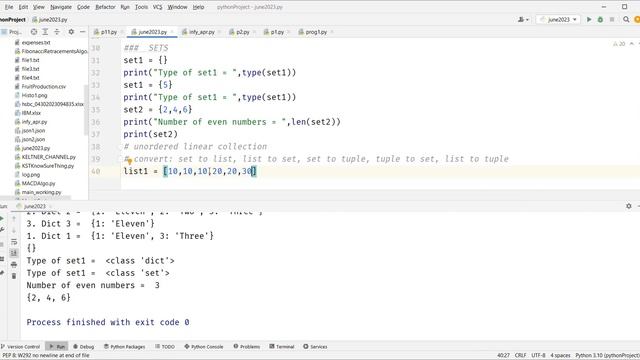Open Run panel settings gear
Viewport: 640px width, 360px height.
coord(629,206)
